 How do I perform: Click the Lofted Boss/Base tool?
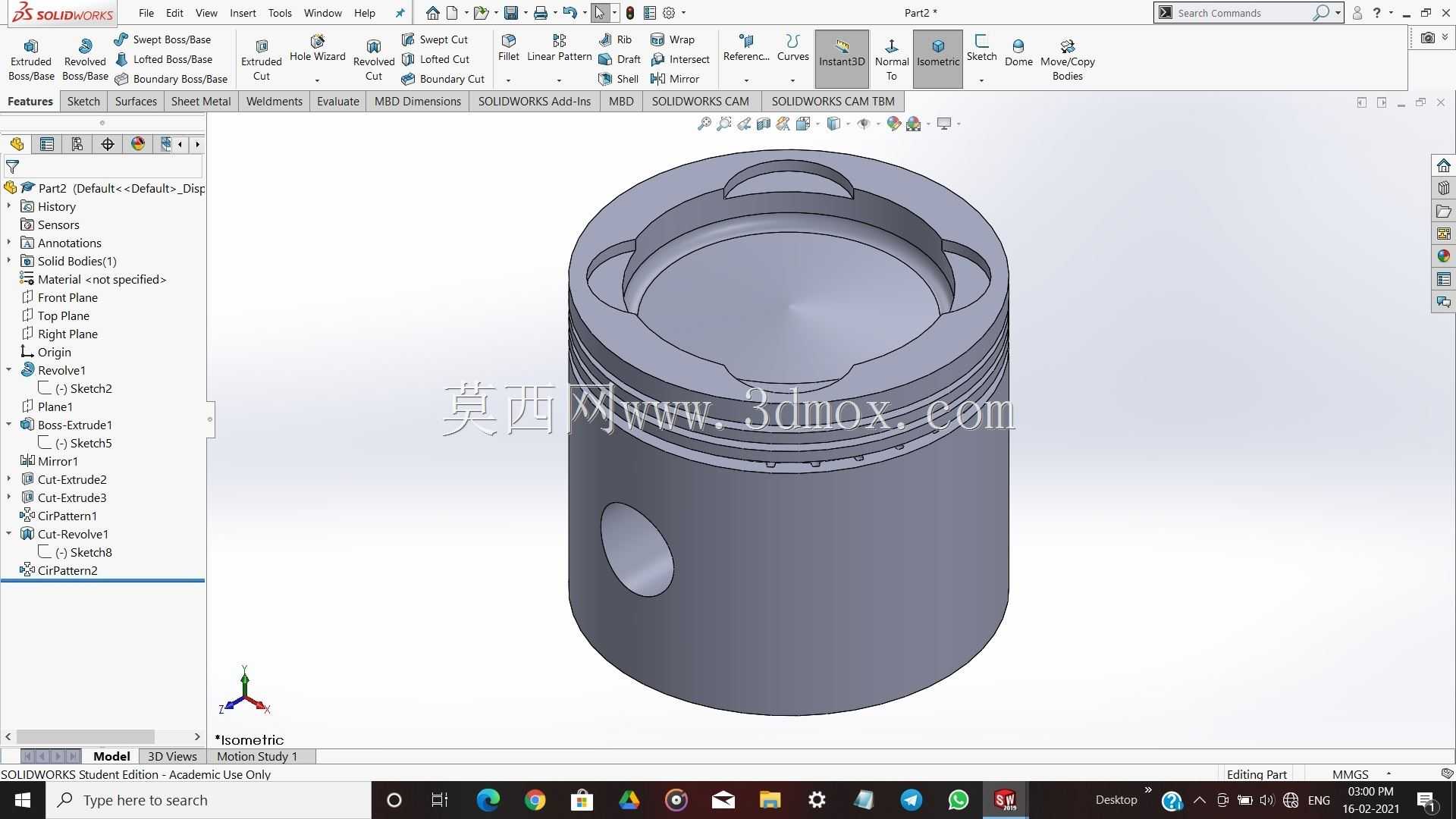[x=163, y=59]
